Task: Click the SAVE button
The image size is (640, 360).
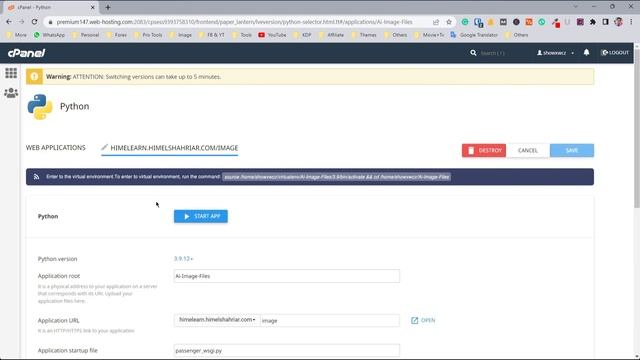Action: [x=572, y=150]
